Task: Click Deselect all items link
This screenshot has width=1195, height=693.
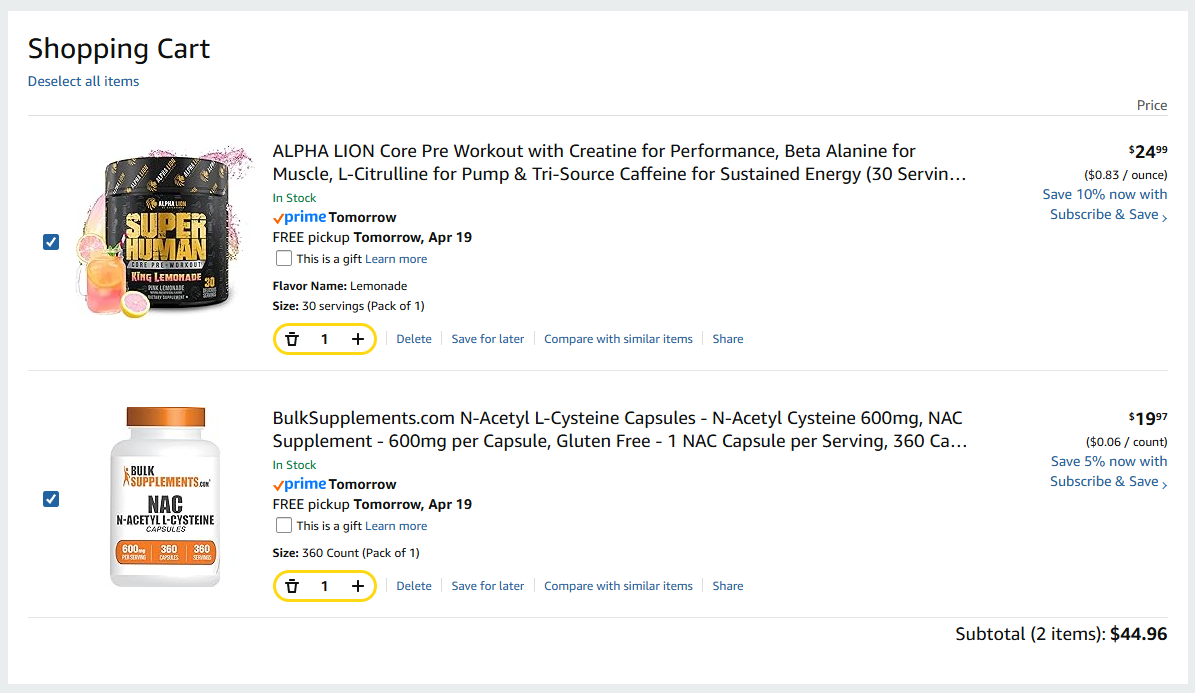Action: [x=84, y=81]
